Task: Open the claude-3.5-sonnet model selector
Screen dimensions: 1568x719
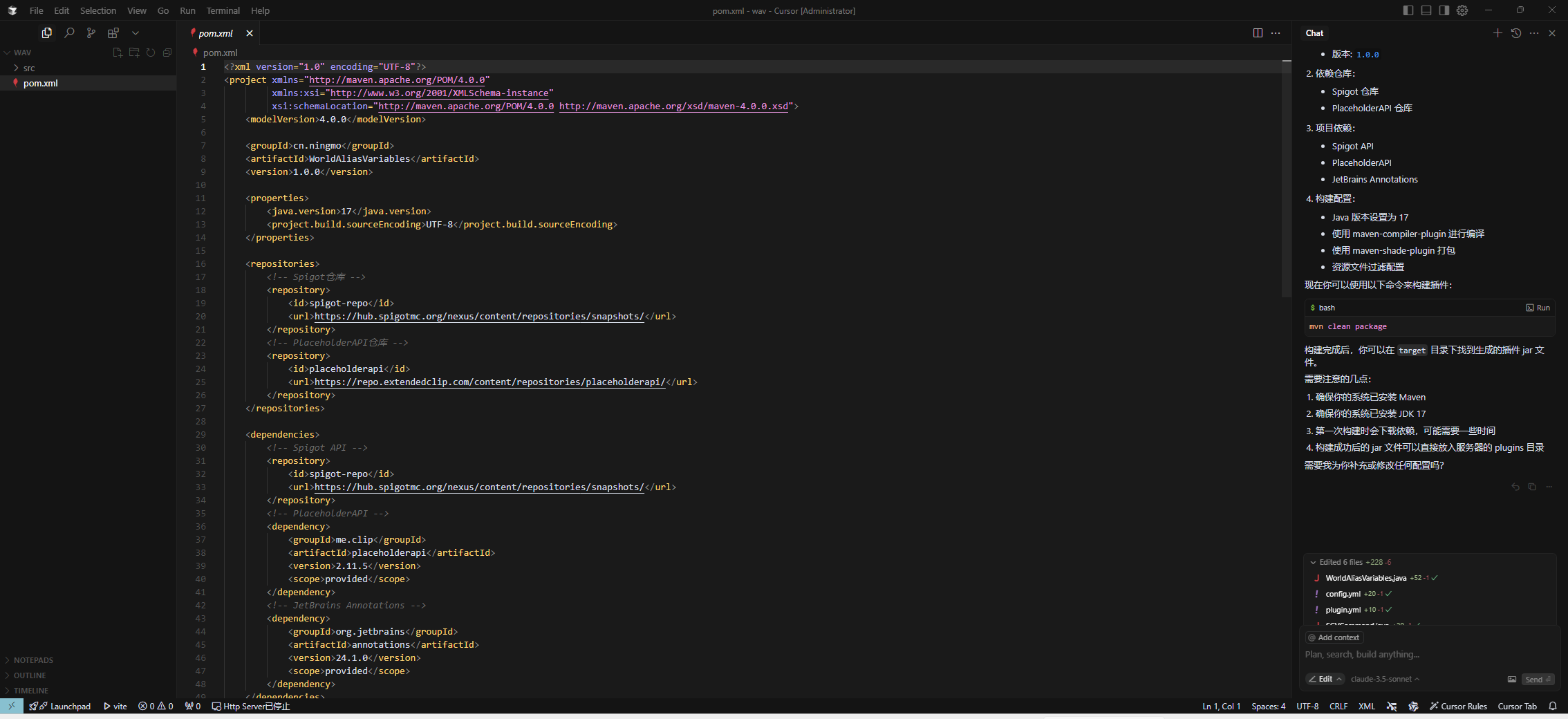Action: coord(1385,679)
